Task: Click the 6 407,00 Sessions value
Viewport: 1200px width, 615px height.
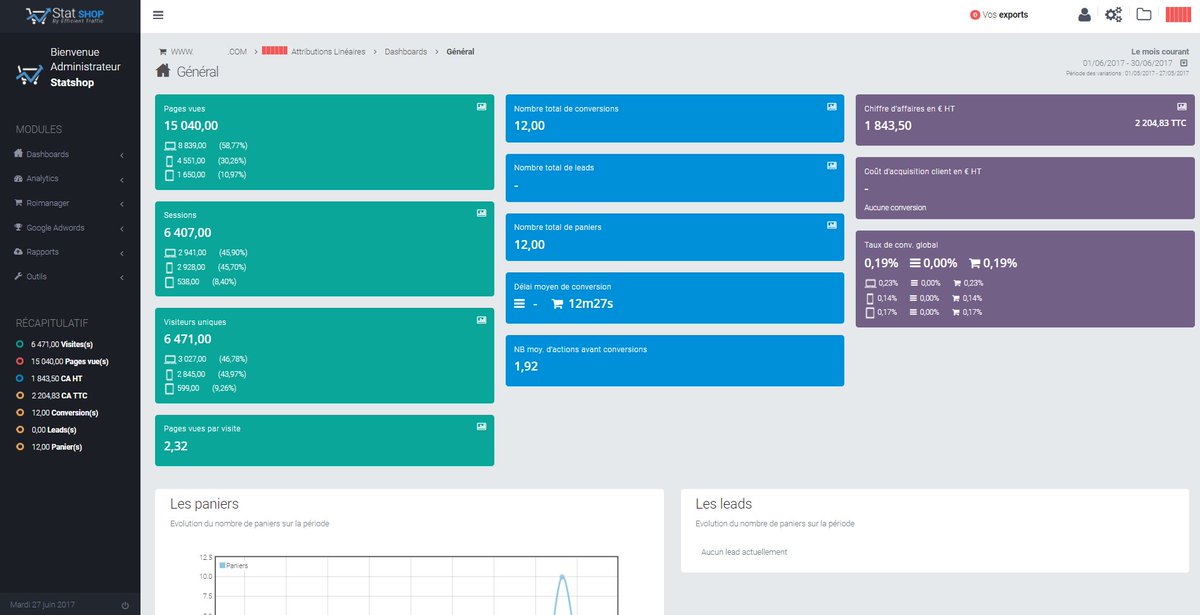Action: (188, 232)
